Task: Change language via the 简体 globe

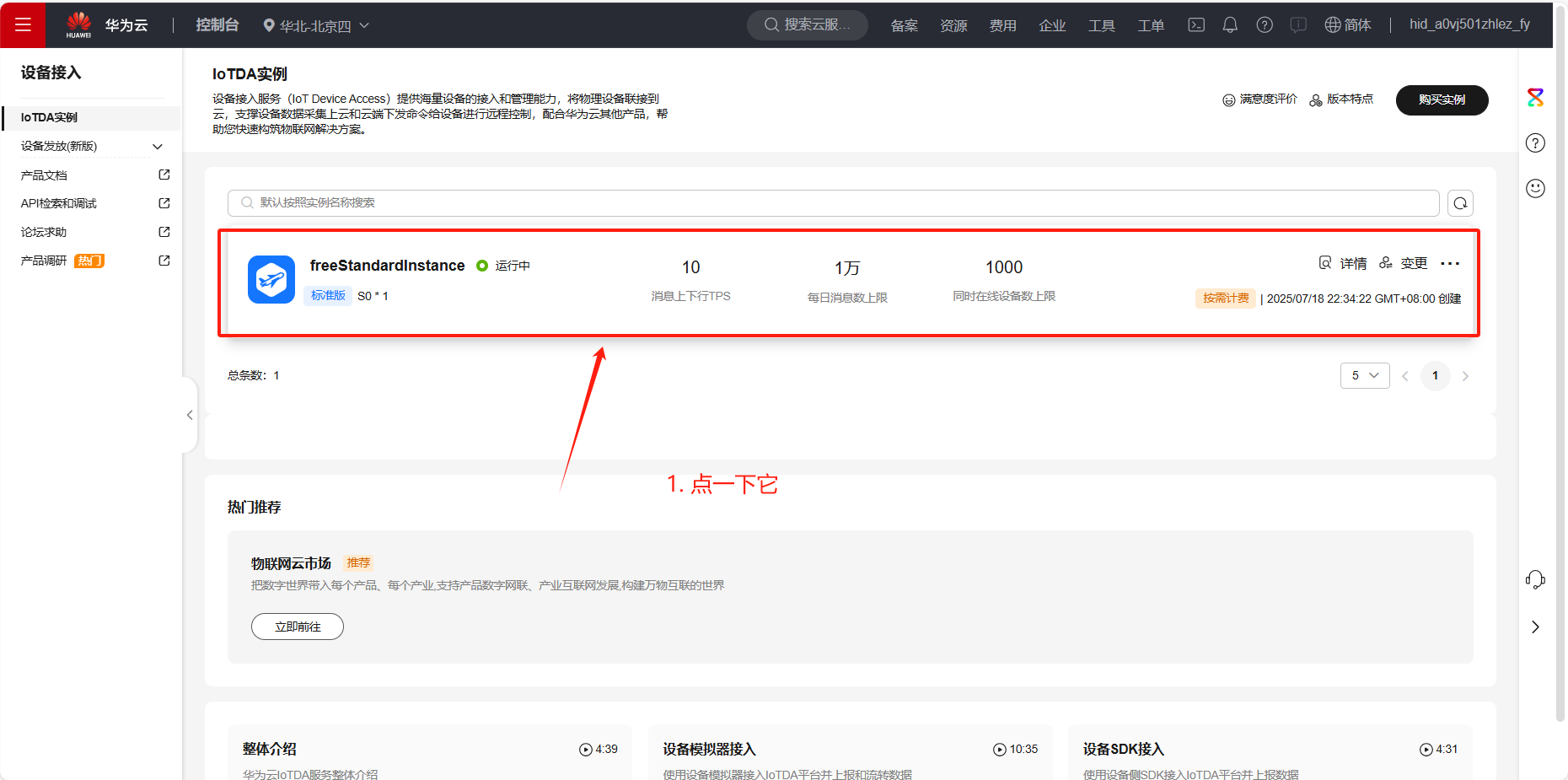Action: [x=1348, y=25]
